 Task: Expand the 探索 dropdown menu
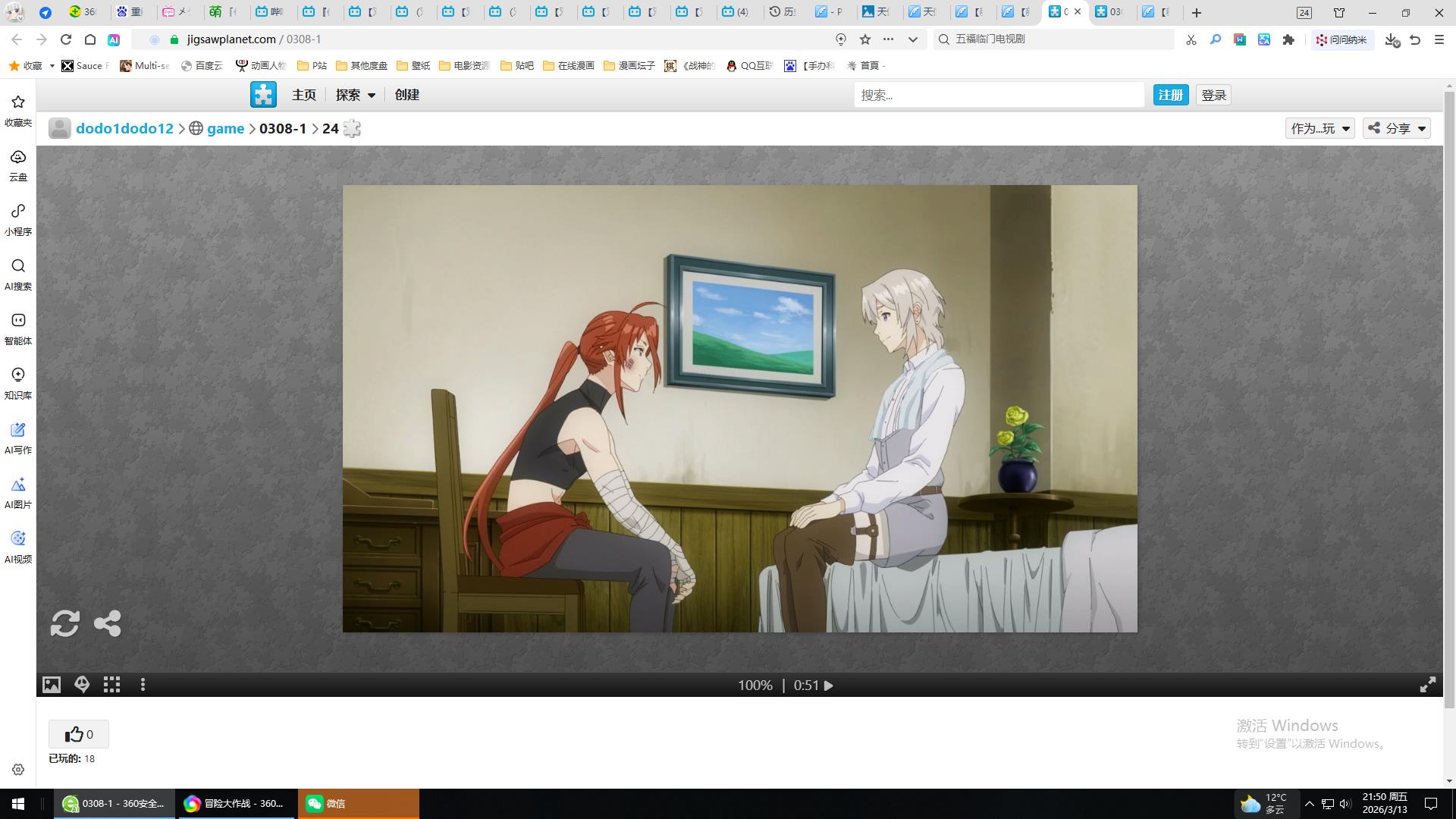coord(355,95)
